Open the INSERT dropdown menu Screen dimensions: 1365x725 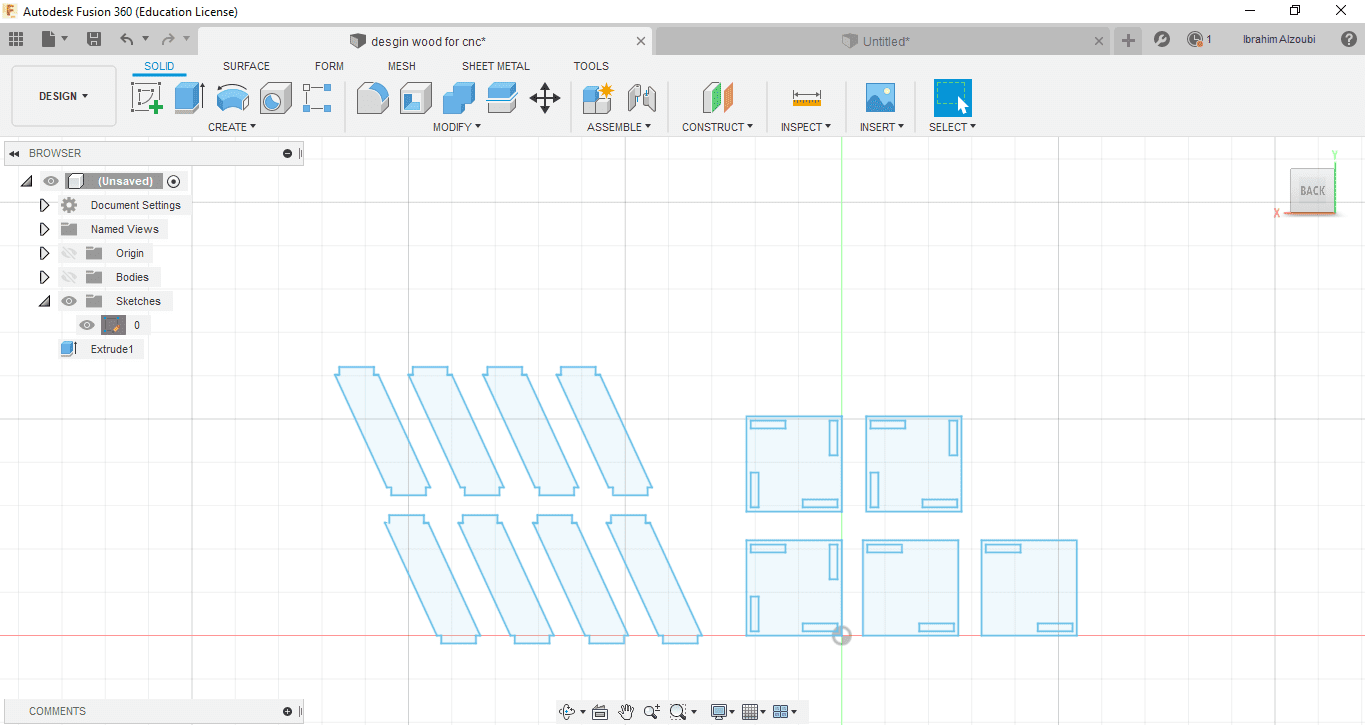pyautogui.click(x=882, y=127)
